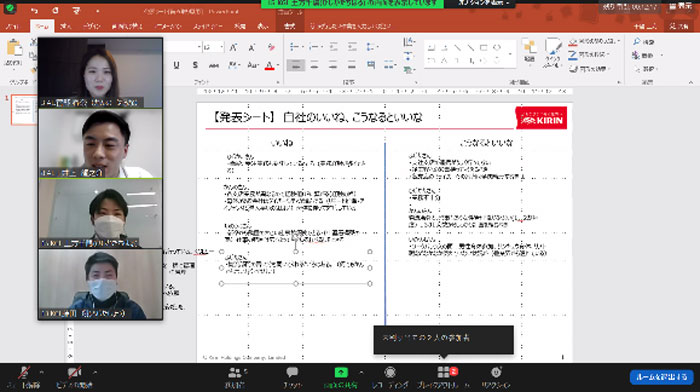This screenshot has width=700, height=392.
Task: Clear all text formatting
Action: tap(271, 47)
